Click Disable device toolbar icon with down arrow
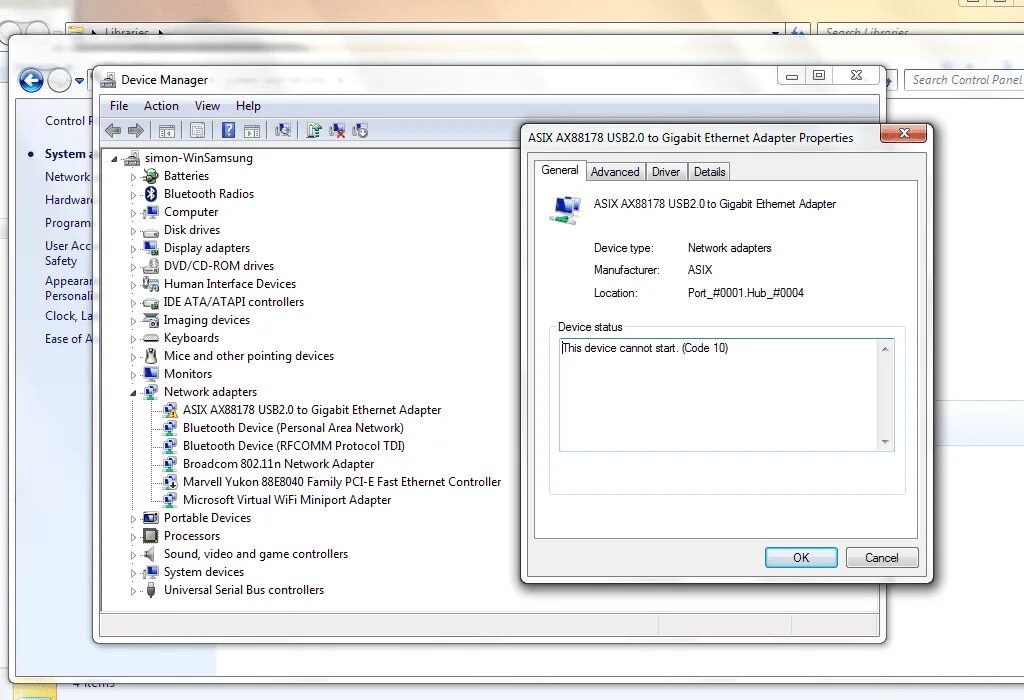Screen dimensions: 1024x700 coord(360,131)
